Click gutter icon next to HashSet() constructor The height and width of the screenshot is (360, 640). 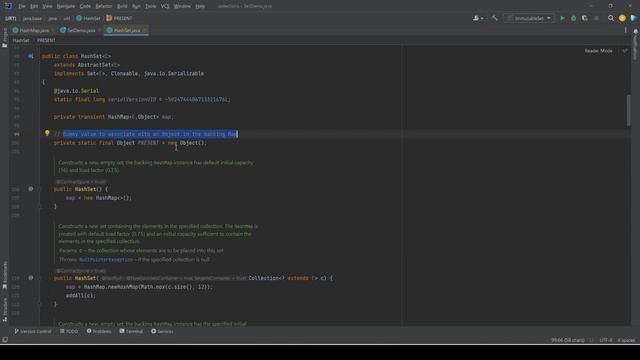pos(31,189)
